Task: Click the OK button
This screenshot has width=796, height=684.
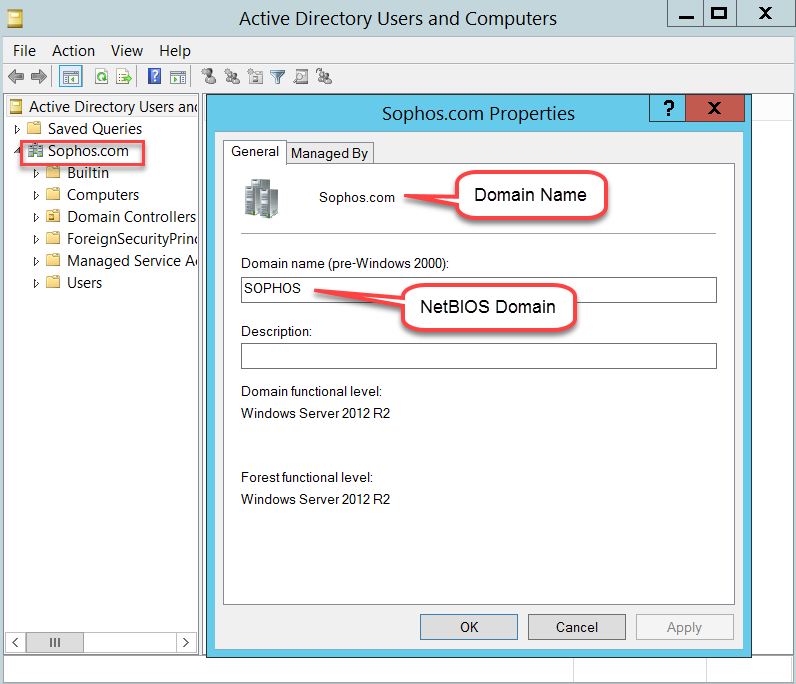Action: coord(469,627)
